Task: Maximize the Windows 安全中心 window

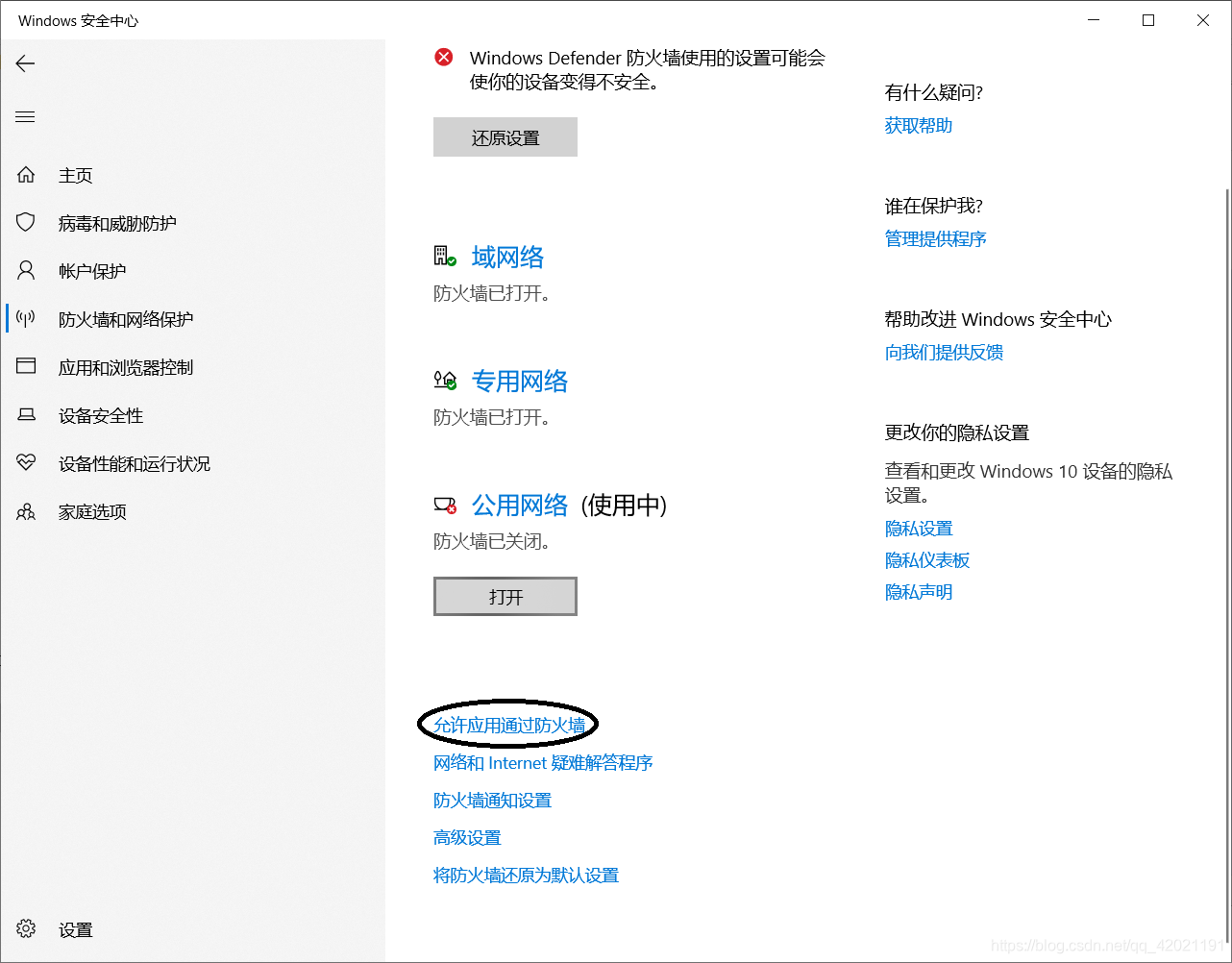Action: pyautogui.click(x=1148, y=20)
